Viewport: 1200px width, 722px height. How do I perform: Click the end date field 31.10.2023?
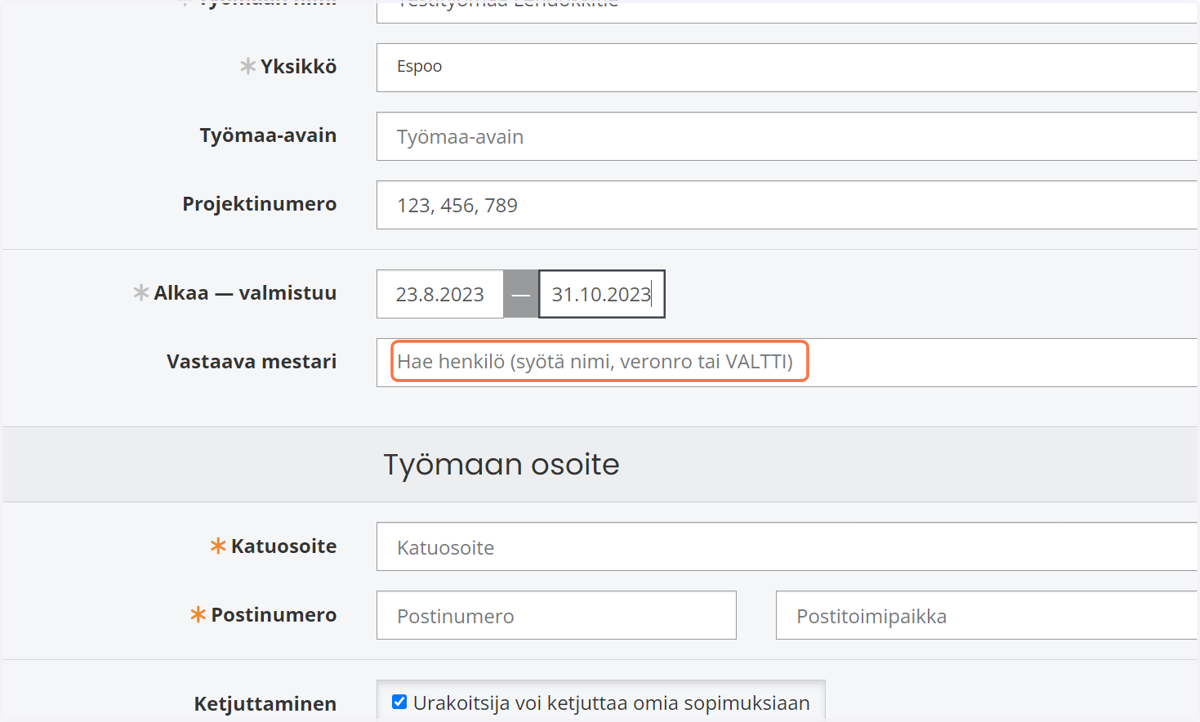[602, 294]
